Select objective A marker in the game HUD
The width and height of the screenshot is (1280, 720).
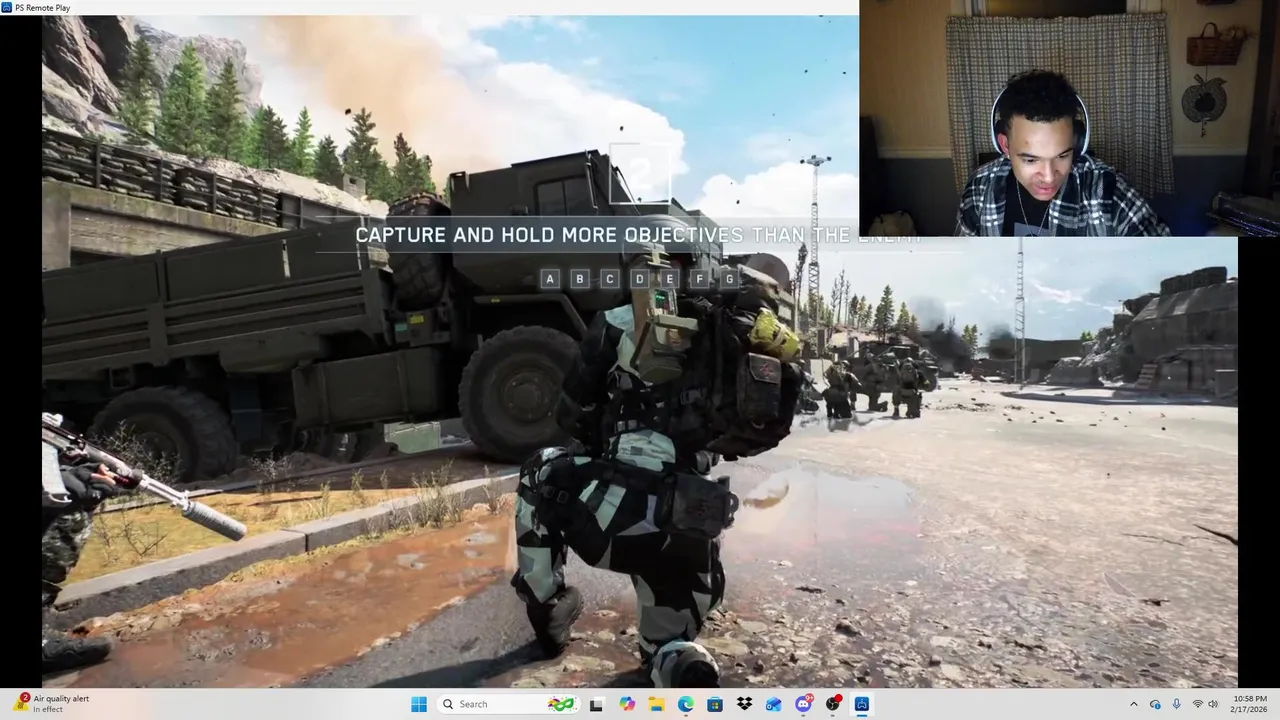[550, 279]
